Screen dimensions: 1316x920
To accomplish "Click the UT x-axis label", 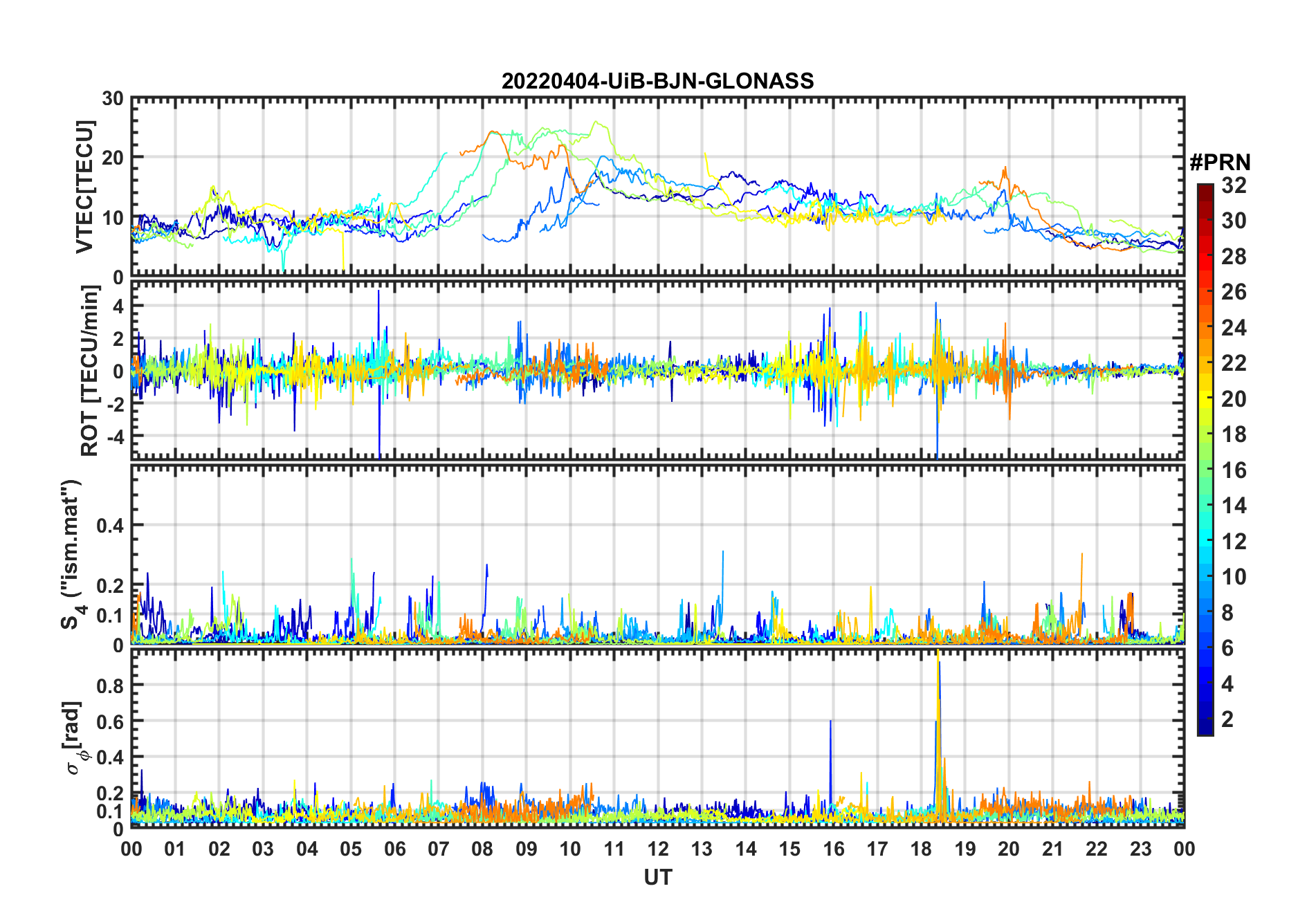I will tap(657, 878).
